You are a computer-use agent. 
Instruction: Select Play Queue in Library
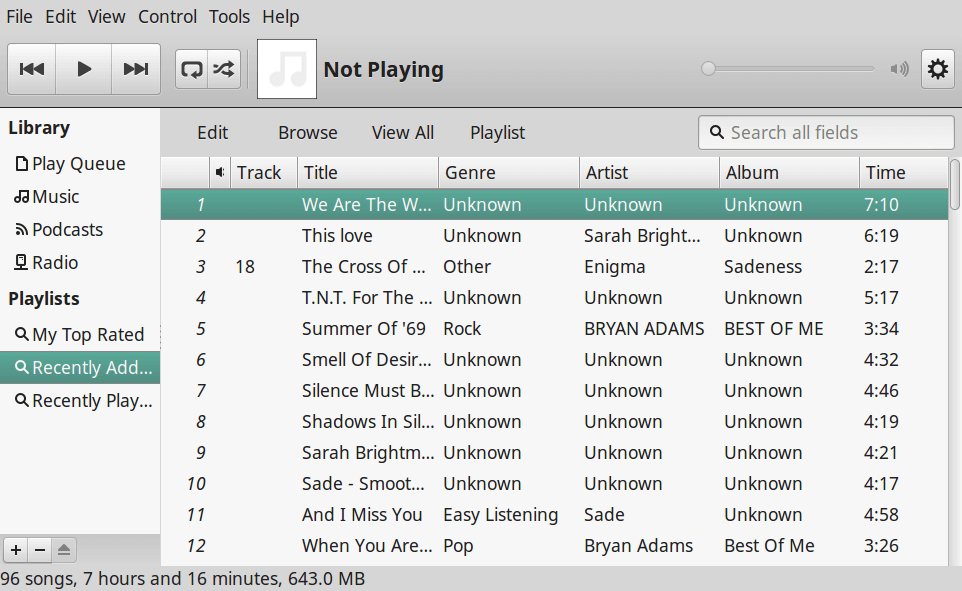80,164
